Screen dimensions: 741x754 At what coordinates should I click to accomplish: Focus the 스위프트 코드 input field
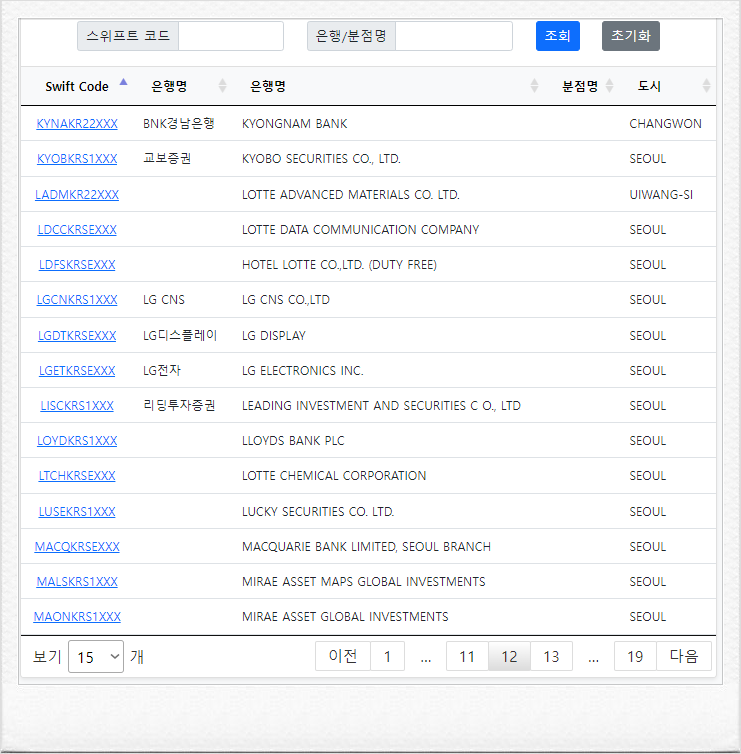click(231, 36)
